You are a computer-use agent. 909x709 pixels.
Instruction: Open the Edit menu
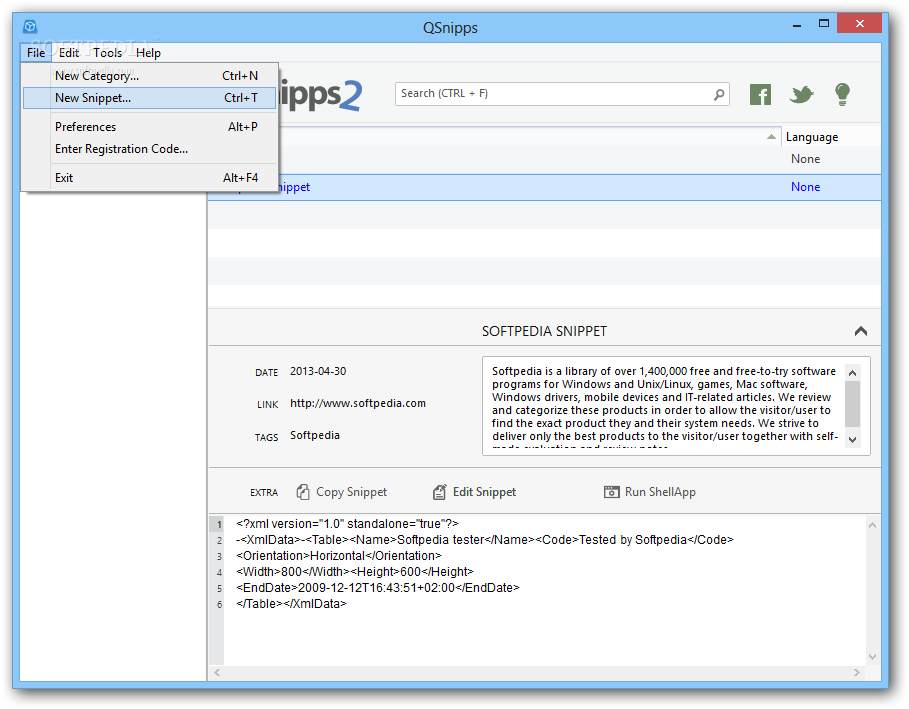click(68, 53)
